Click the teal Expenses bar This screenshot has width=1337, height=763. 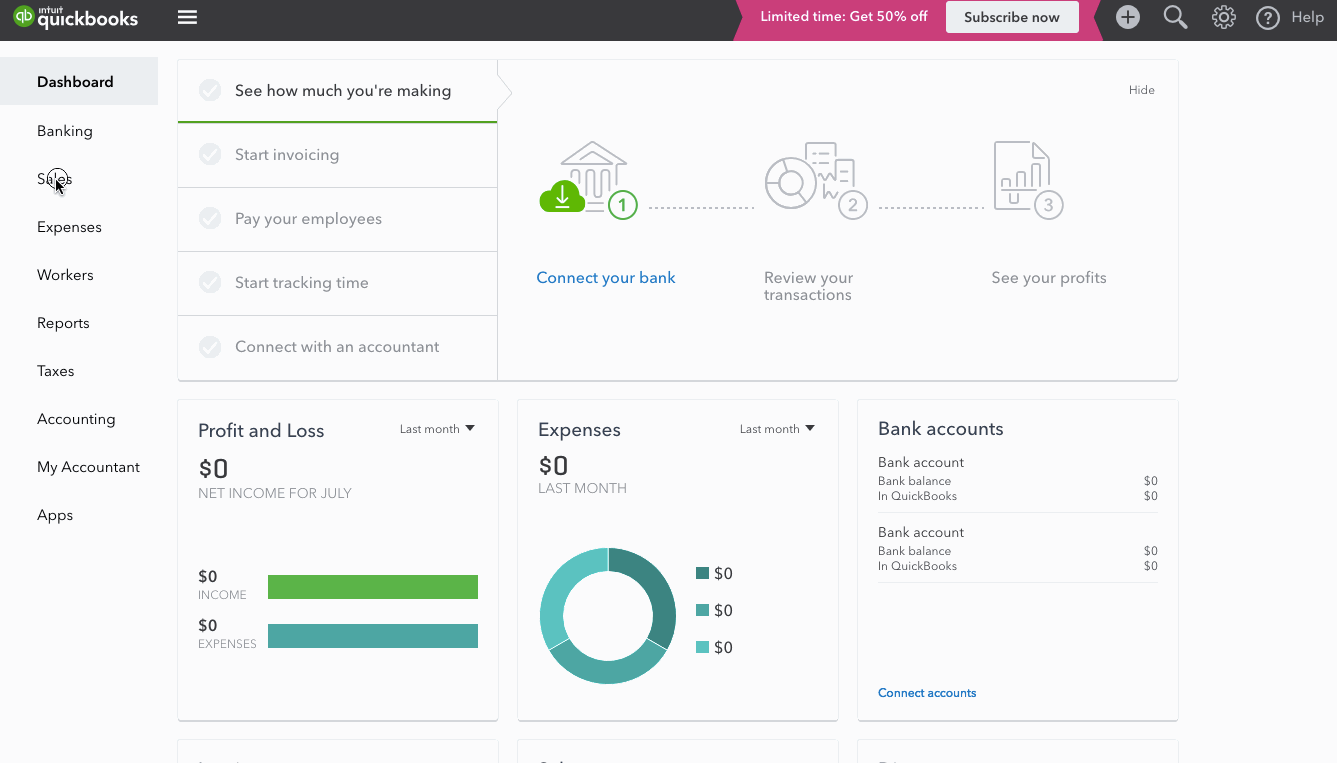[373, 636]
